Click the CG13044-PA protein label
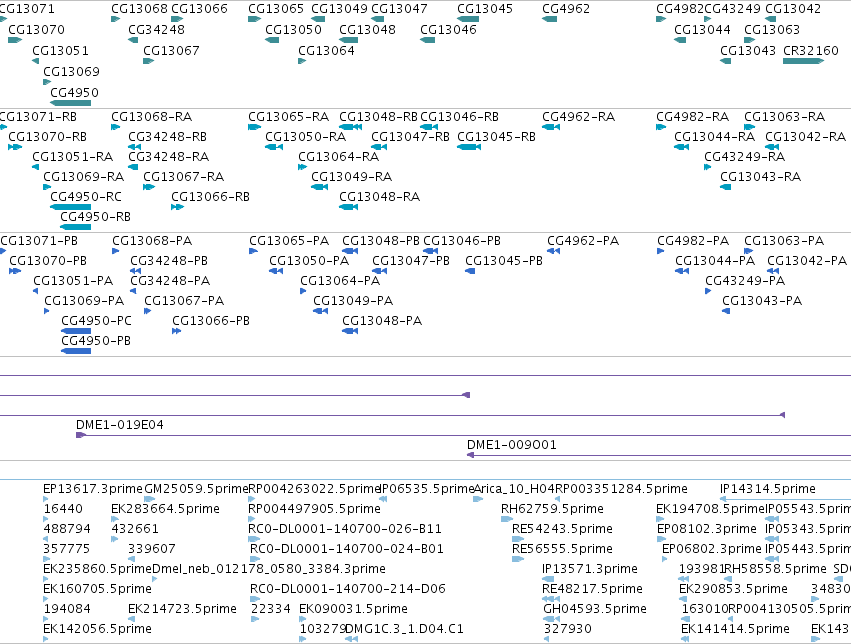Viewport: 851px width, 644px height. pos(715,260)
